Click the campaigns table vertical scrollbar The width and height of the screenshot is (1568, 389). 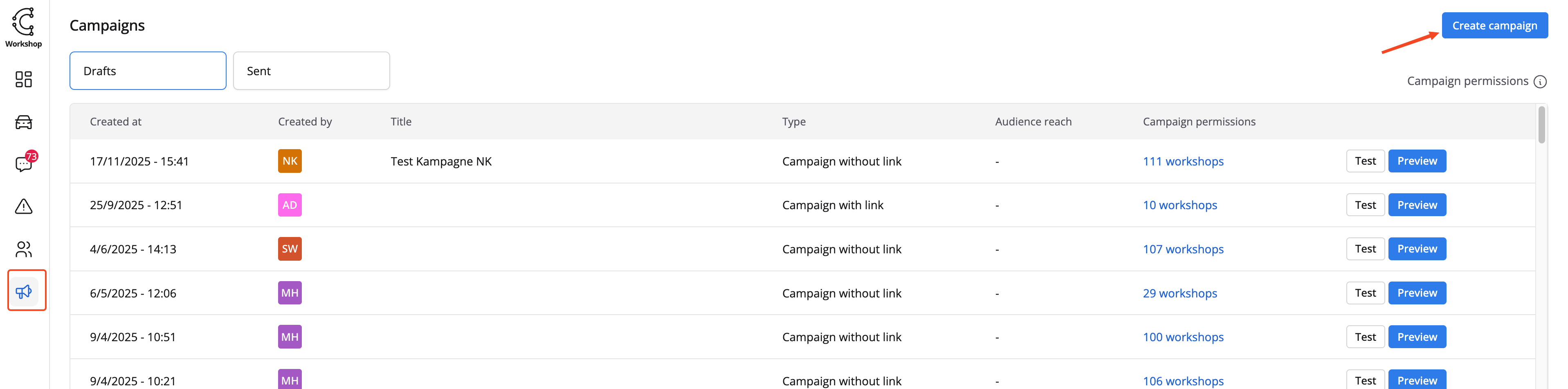tap(1541, 125)
